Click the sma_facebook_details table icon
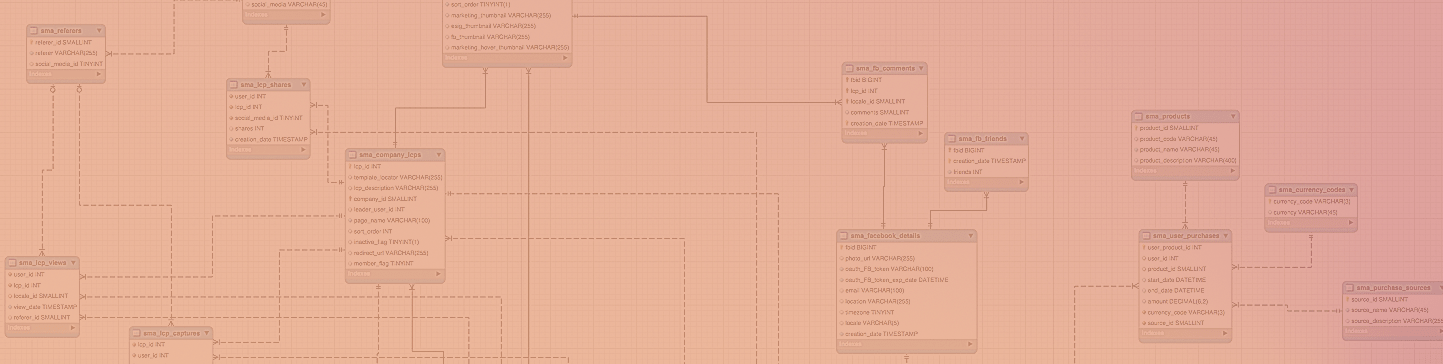1443x364 pixels. 844,236
